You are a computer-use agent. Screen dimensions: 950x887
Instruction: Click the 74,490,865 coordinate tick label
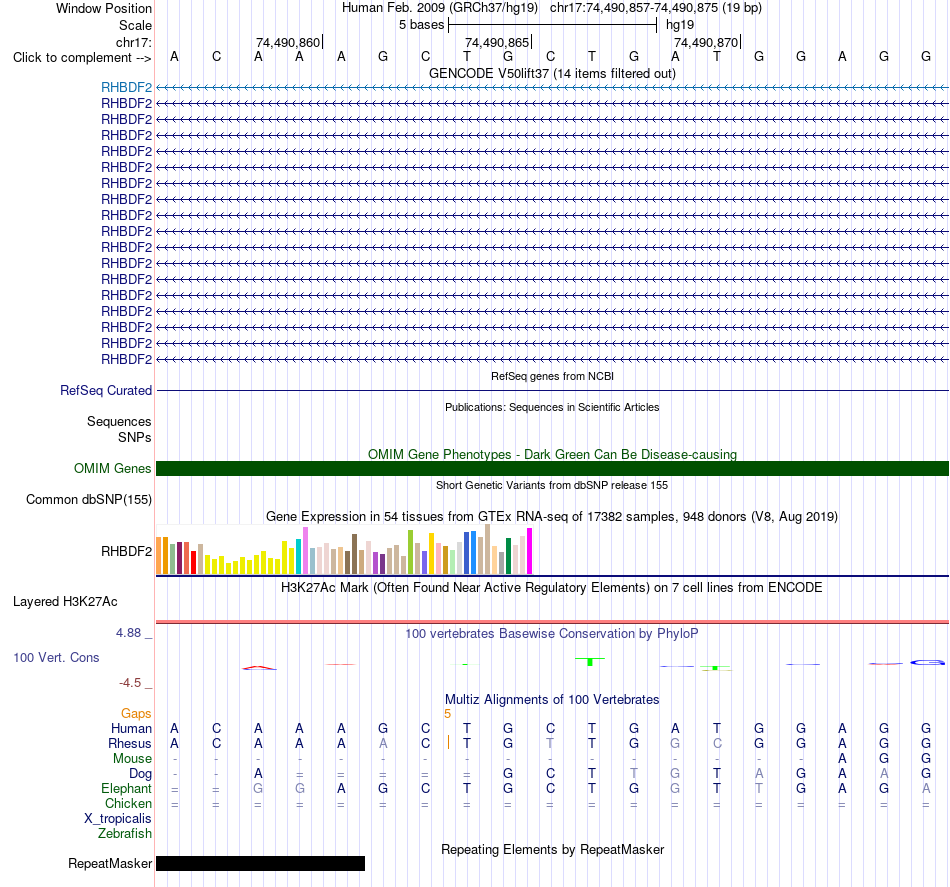(x=497, y=42)
